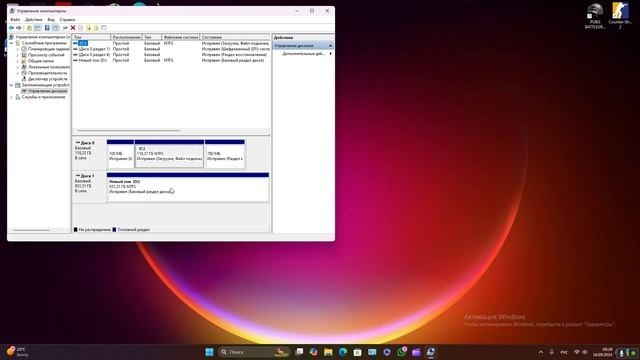
Task: Open Microsoft Edge from the taskbar
Action: pyautogui.click(x=343, y=352)
